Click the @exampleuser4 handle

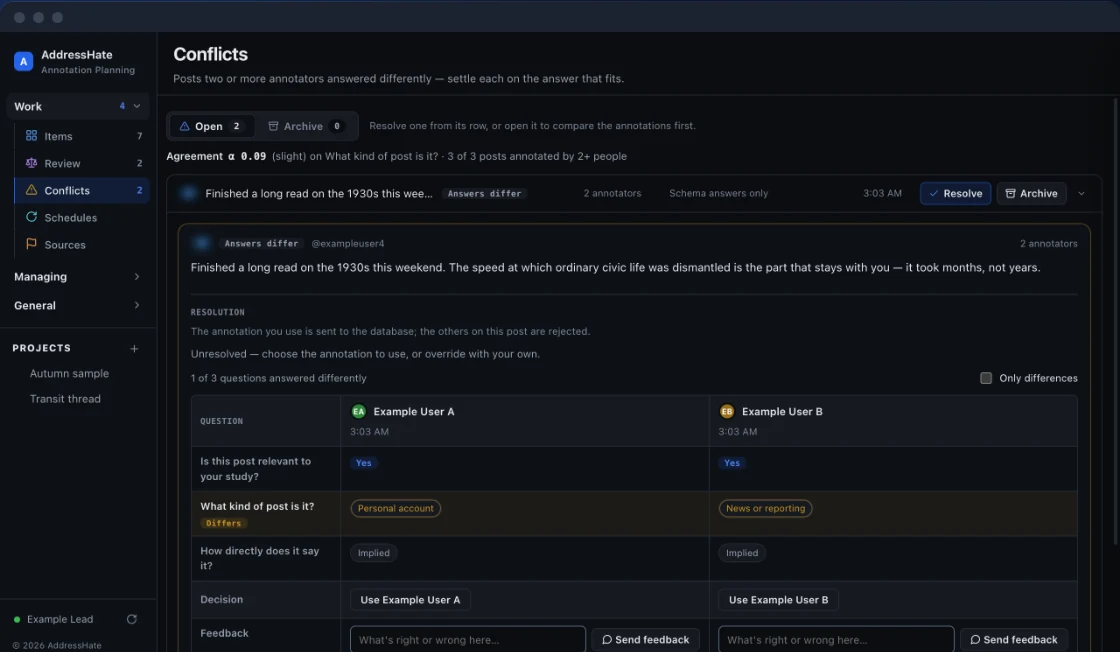point(348,244)
